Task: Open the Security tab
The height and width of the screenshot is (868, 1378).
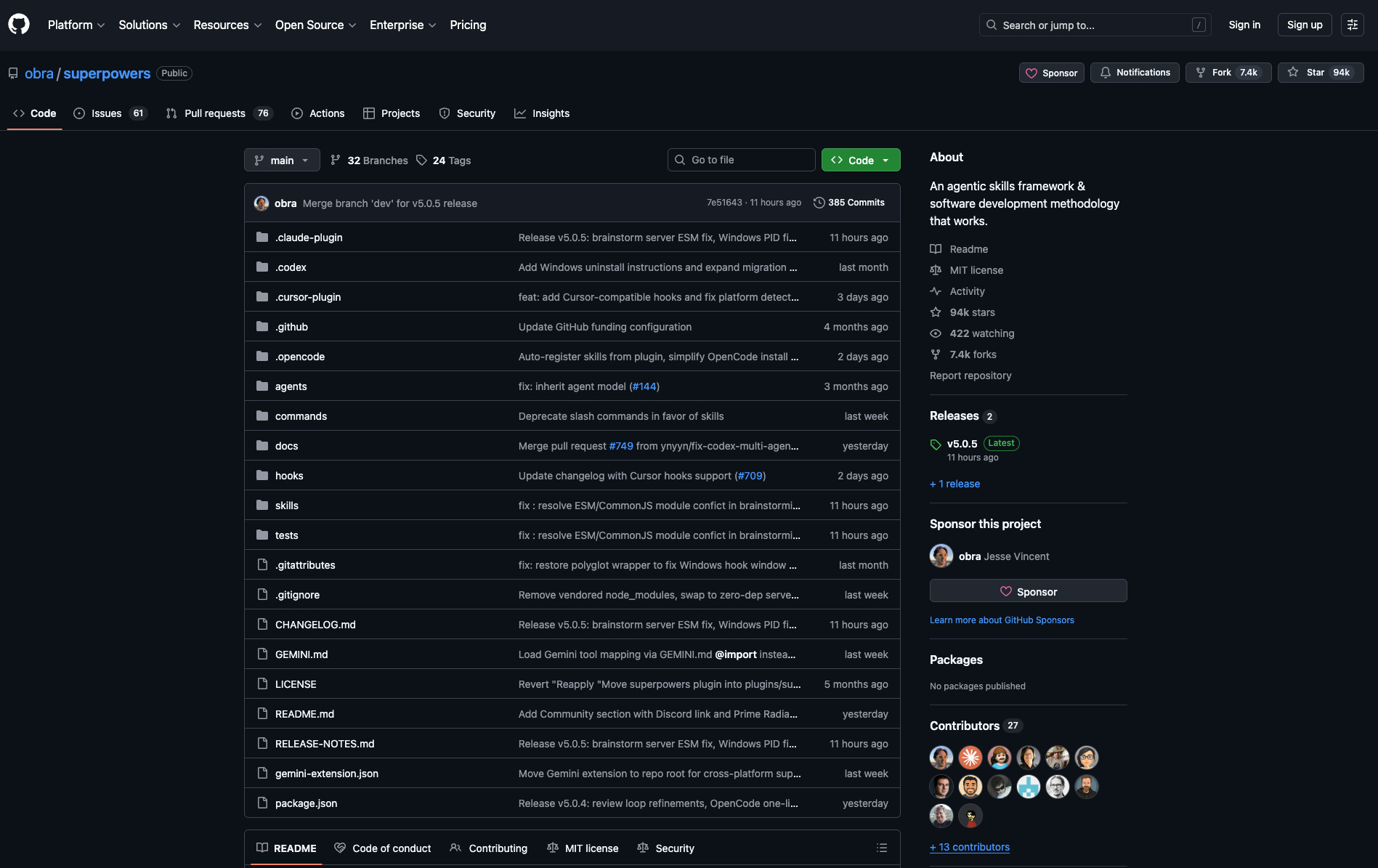Action: (x=467, y=113)
